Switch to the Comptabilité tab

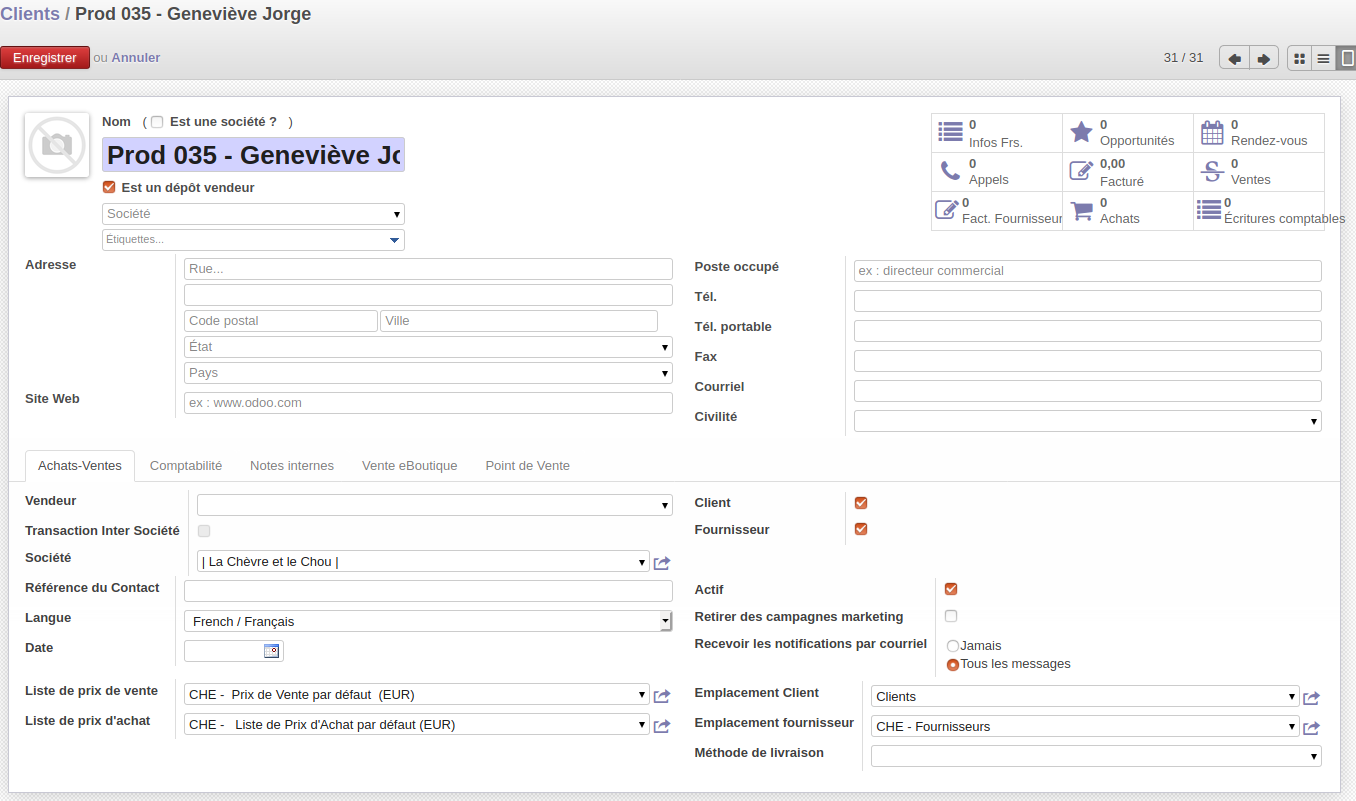point(186,466)
